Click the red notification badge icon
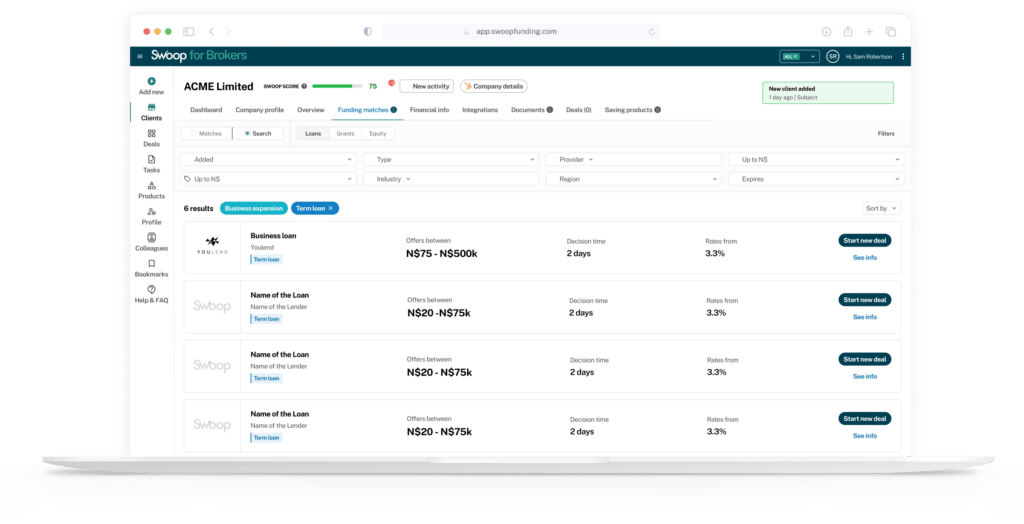Screen dimensions: 1024x524 pyautogui.click(x=391, y=83)
